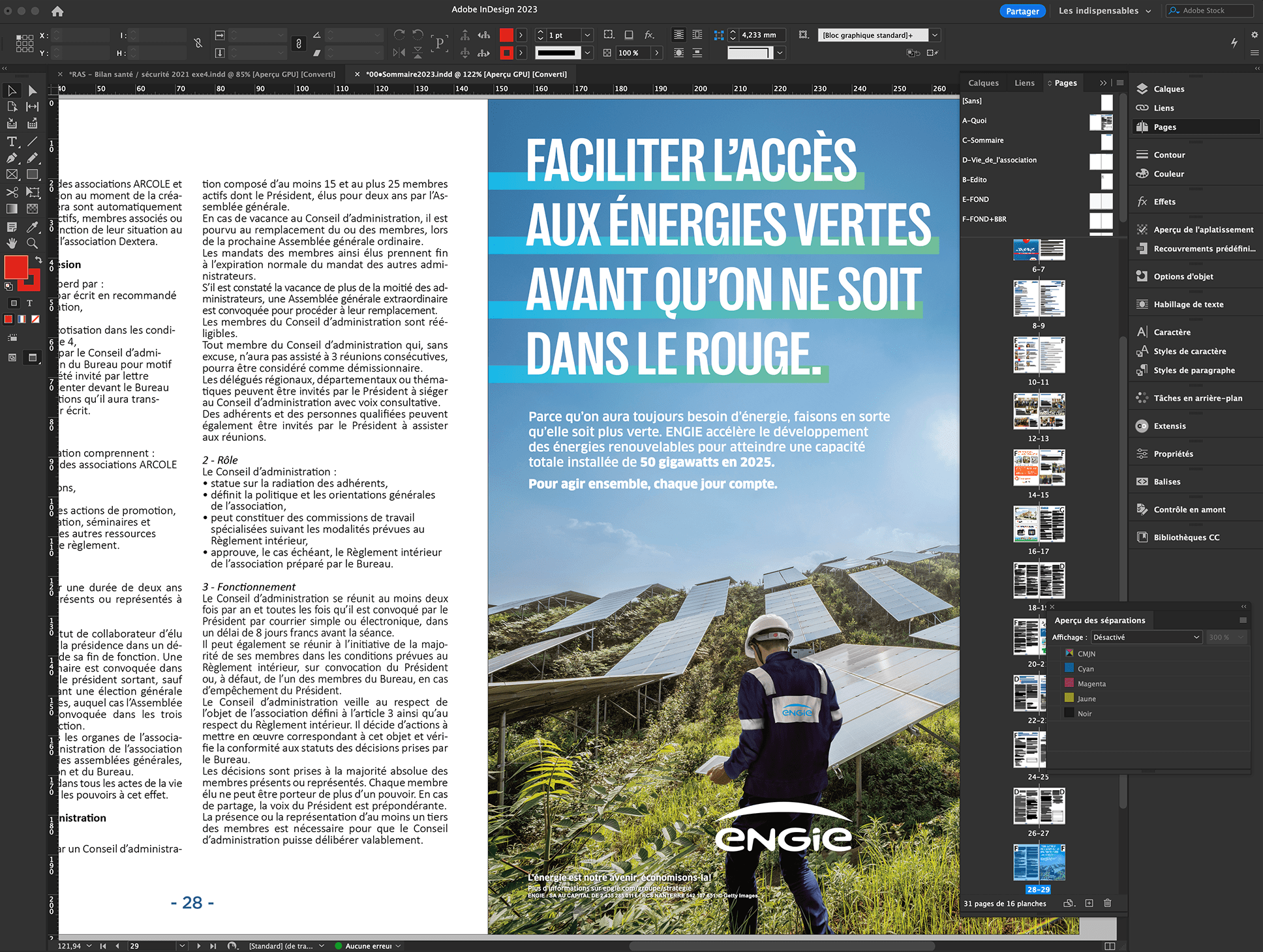
Task: Open the Aperçu des séparations panel menu
Action: (x=1243, y=620)
